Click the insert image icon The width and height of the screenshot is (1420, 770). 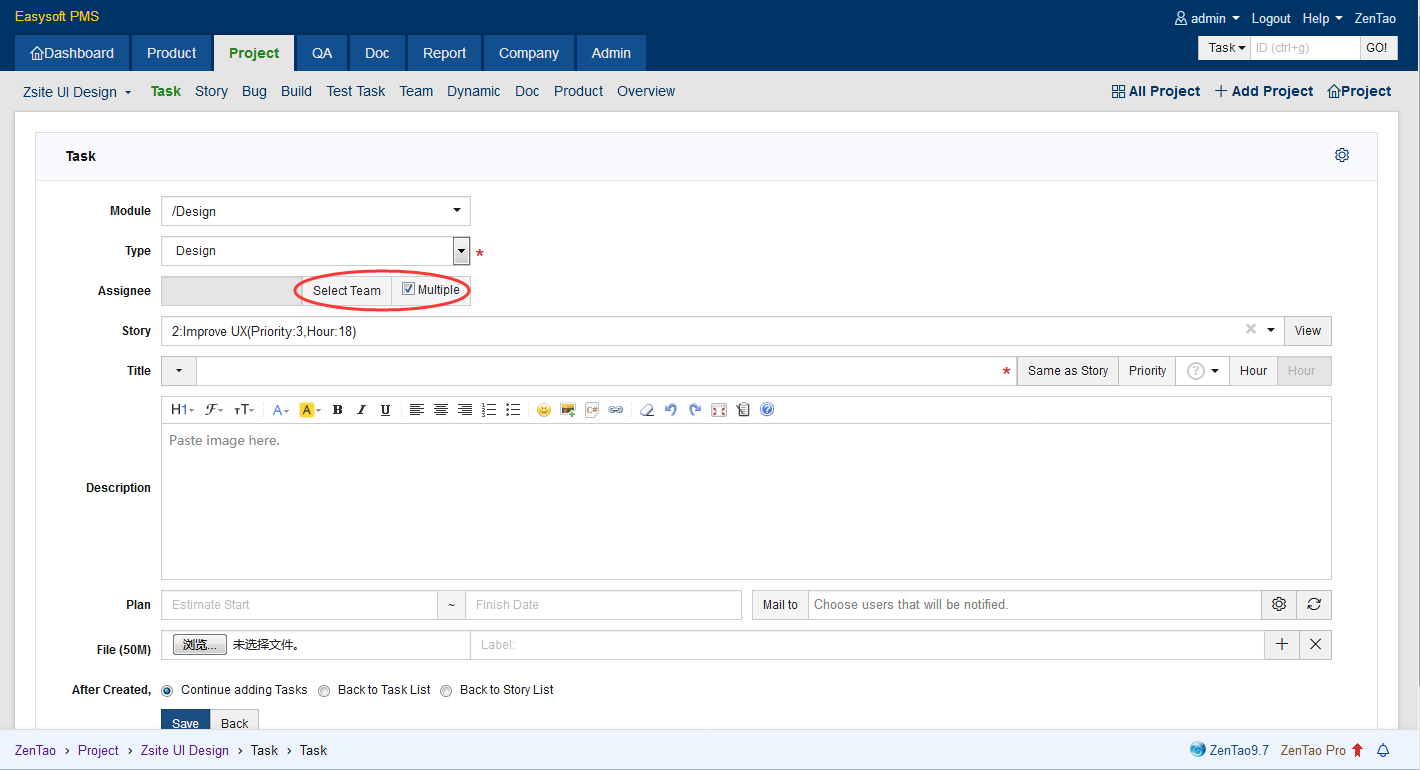click(x=568, y=410)
